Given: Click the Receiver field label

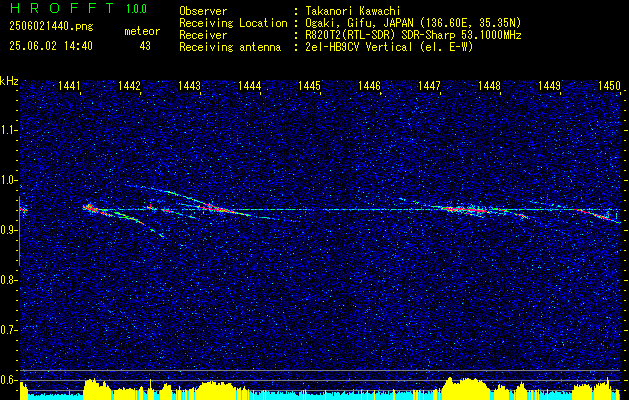Looking at the screenshot, I should (x=203, y=35).
